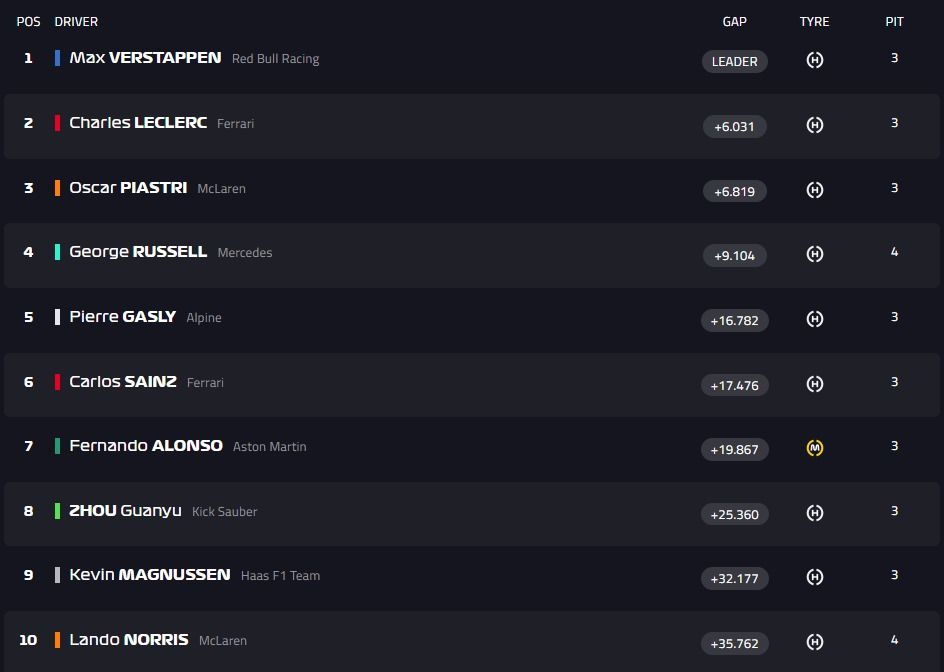This screenshot has height=672, width=944.
Task: Click Verstappen's hard tyre icon
Action: click(x=814, y=60)
